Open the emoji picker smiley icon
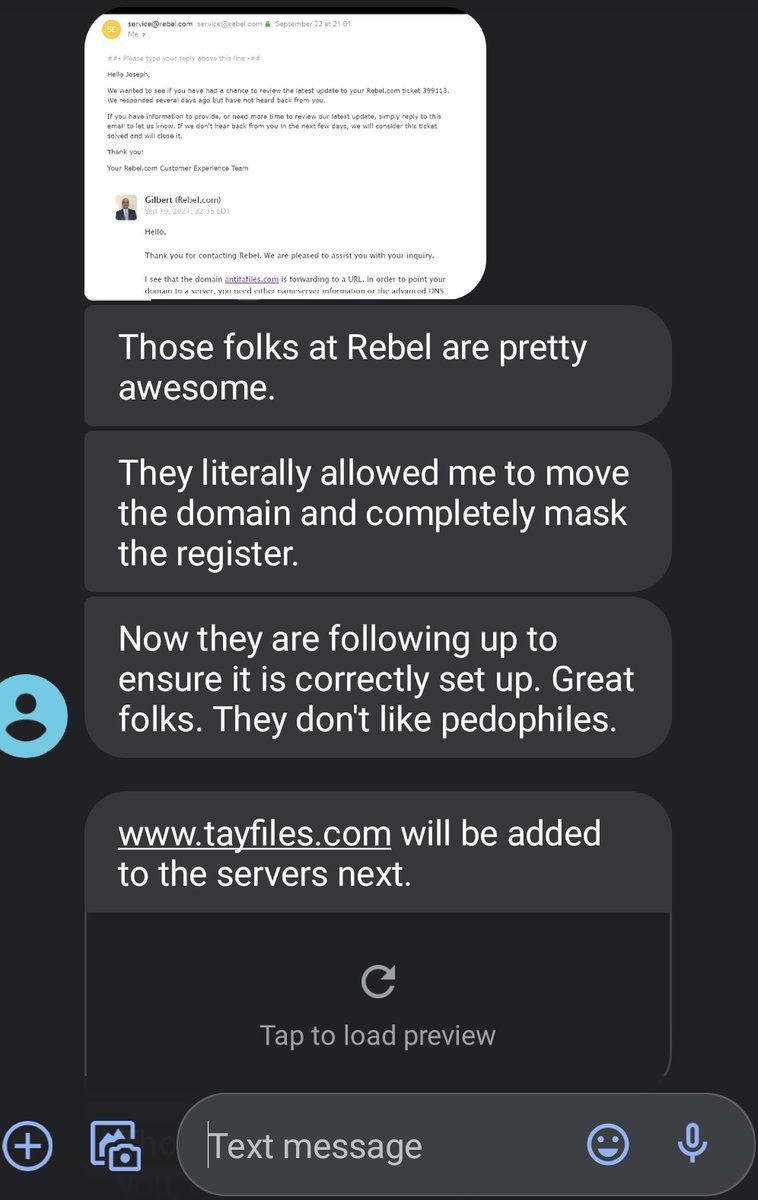 [x=608, y=1145]
